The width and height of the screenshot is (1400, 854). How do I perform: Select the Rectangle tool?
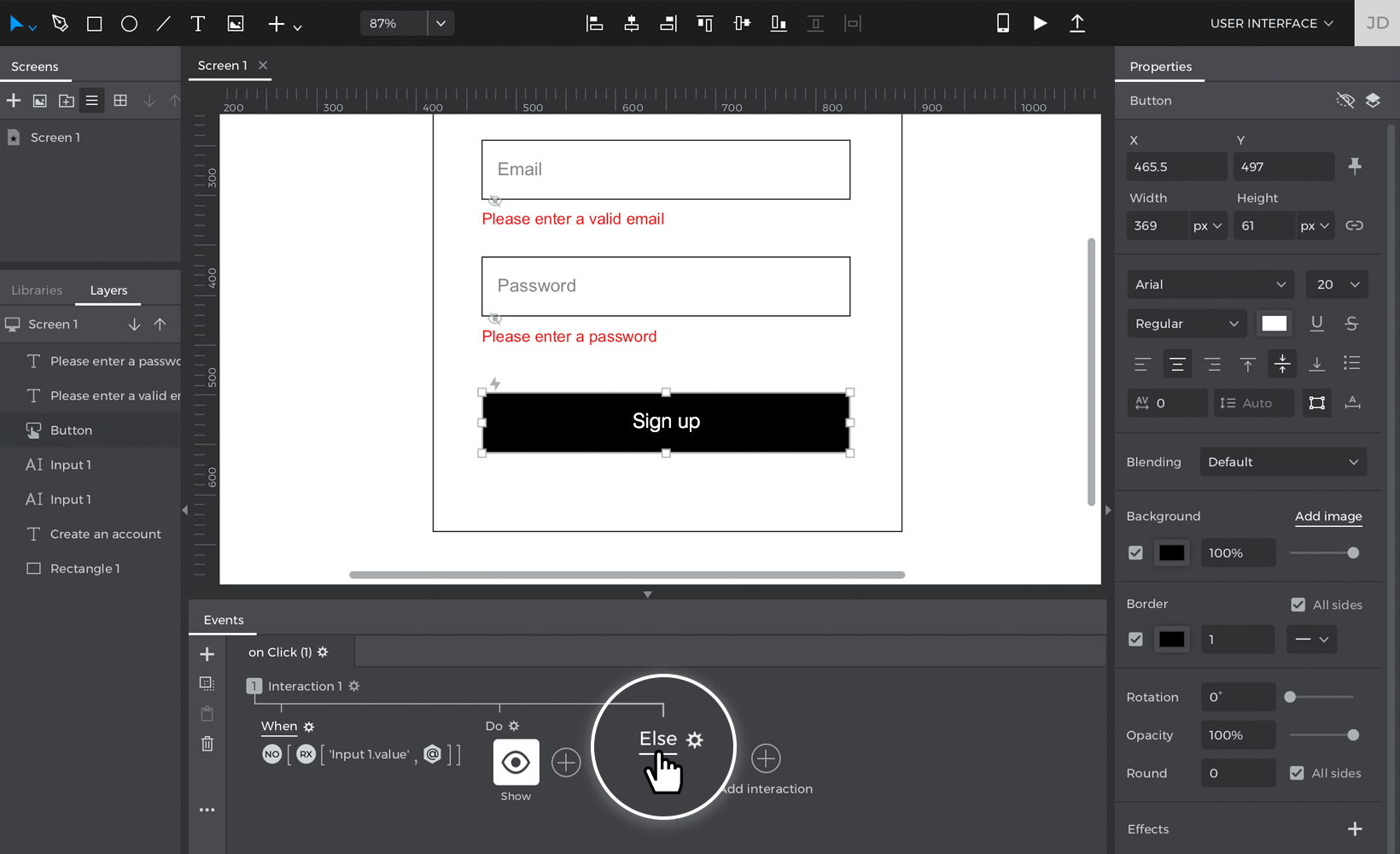(95, 24)
